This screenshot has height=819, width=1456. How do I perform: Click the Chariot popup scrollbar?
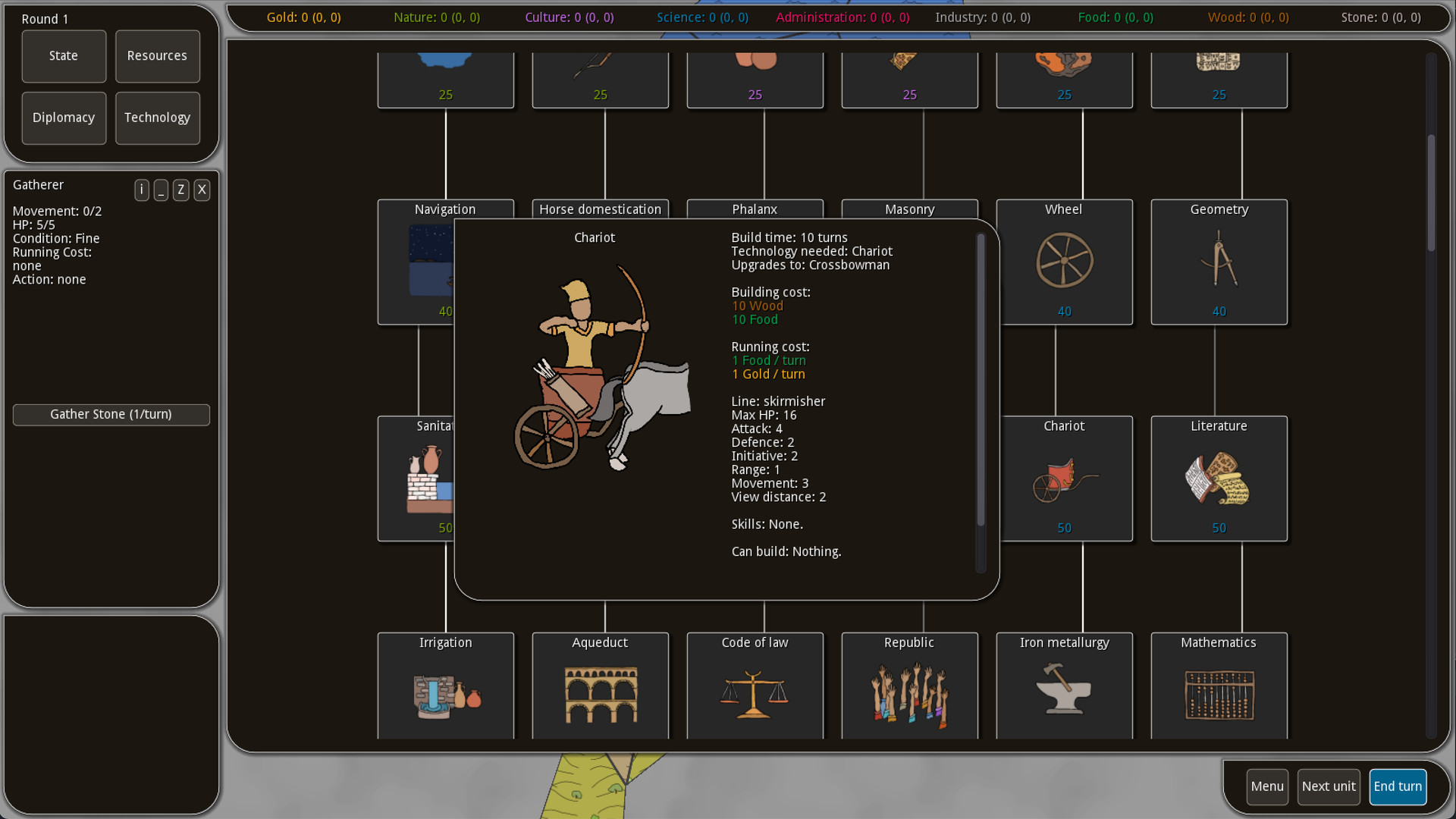pyautogui.click(x=981, y=379)
